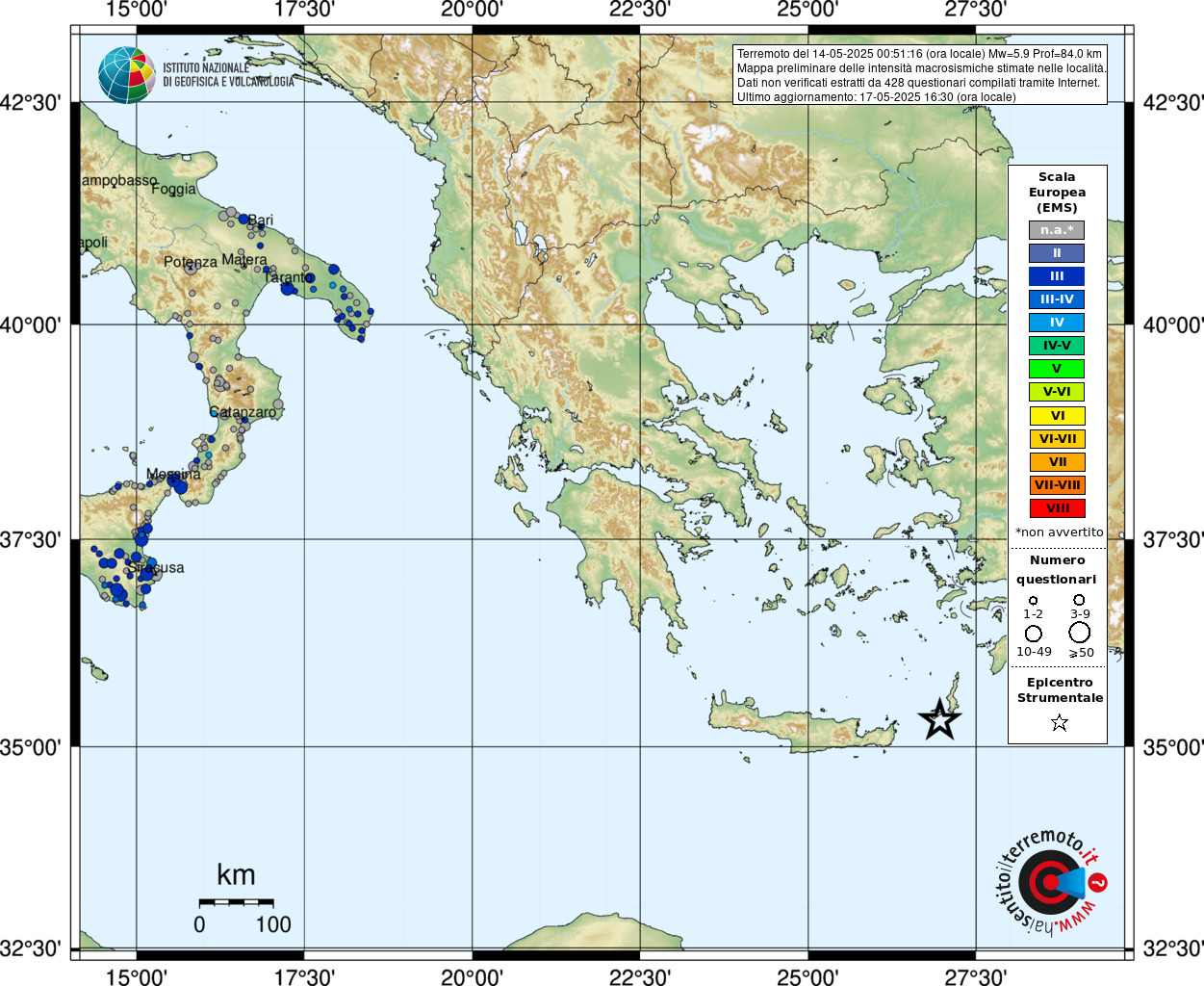The width and height of the screenshot is (1204, 986).
Task: Click the 3-9 questionnaire circle symbol
Action: pyautogui.click(x=1080, y=600)
